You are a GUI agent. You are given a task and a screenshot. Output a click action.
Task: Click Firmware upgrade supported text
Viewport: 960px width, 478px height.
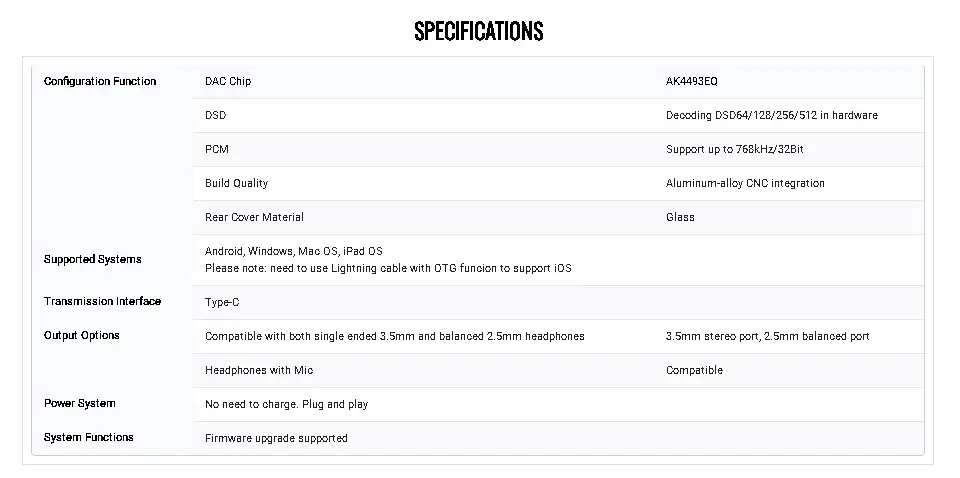(x=276, y=438)
